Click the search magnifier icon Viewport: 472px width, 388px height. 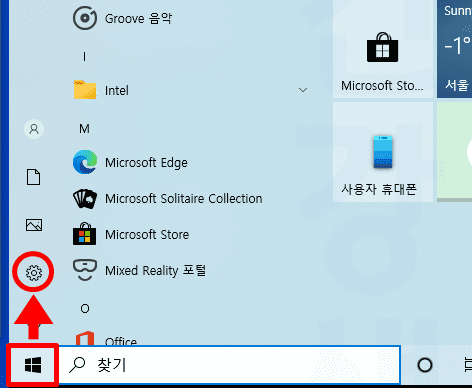77,365
